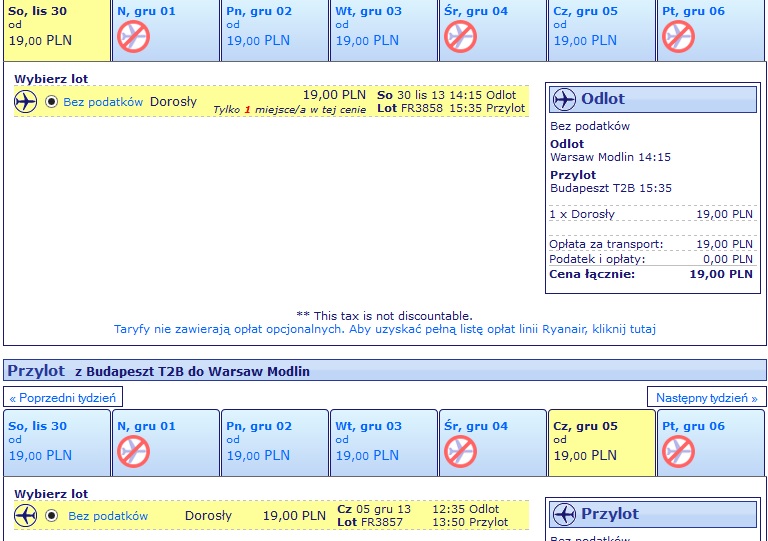Go to Poprzedni tydzień (previous week)
The width and height of the screenshot is (768, 541).
coord(63,398)
